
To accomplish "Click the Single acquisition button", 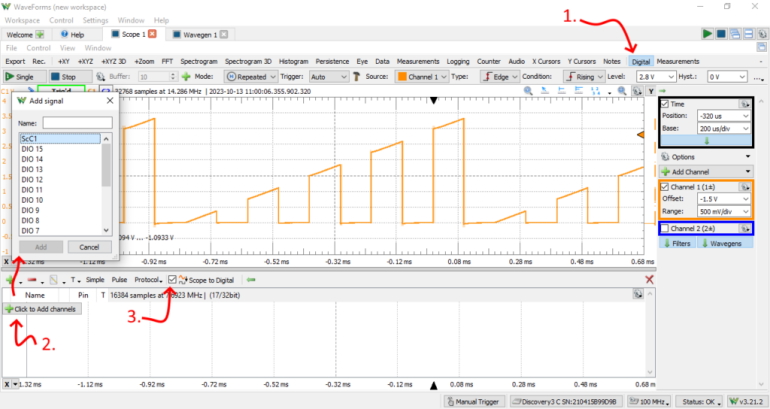I will click(21, 76).
